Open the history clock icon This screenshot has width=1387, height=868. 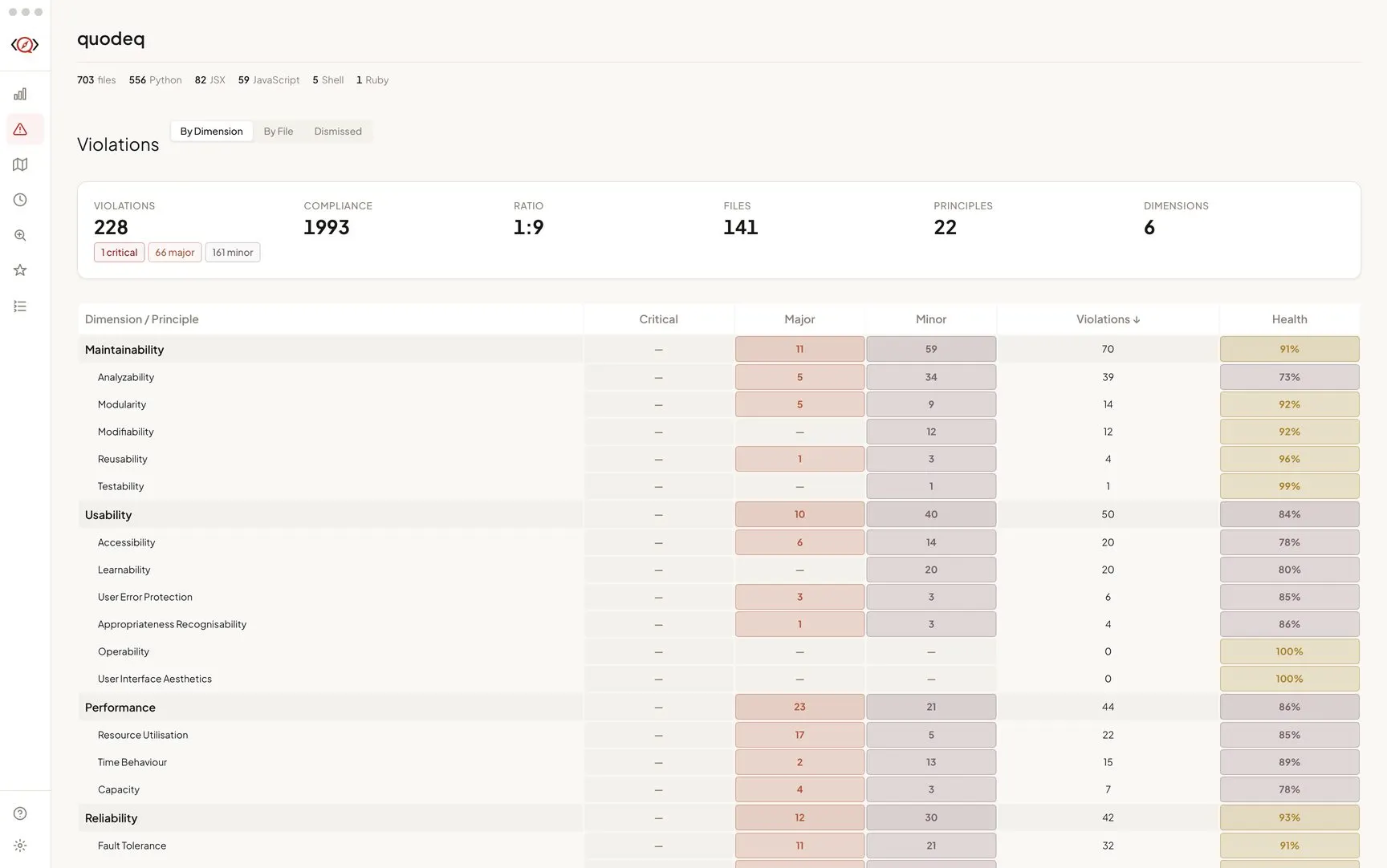(x=20, y=200)
